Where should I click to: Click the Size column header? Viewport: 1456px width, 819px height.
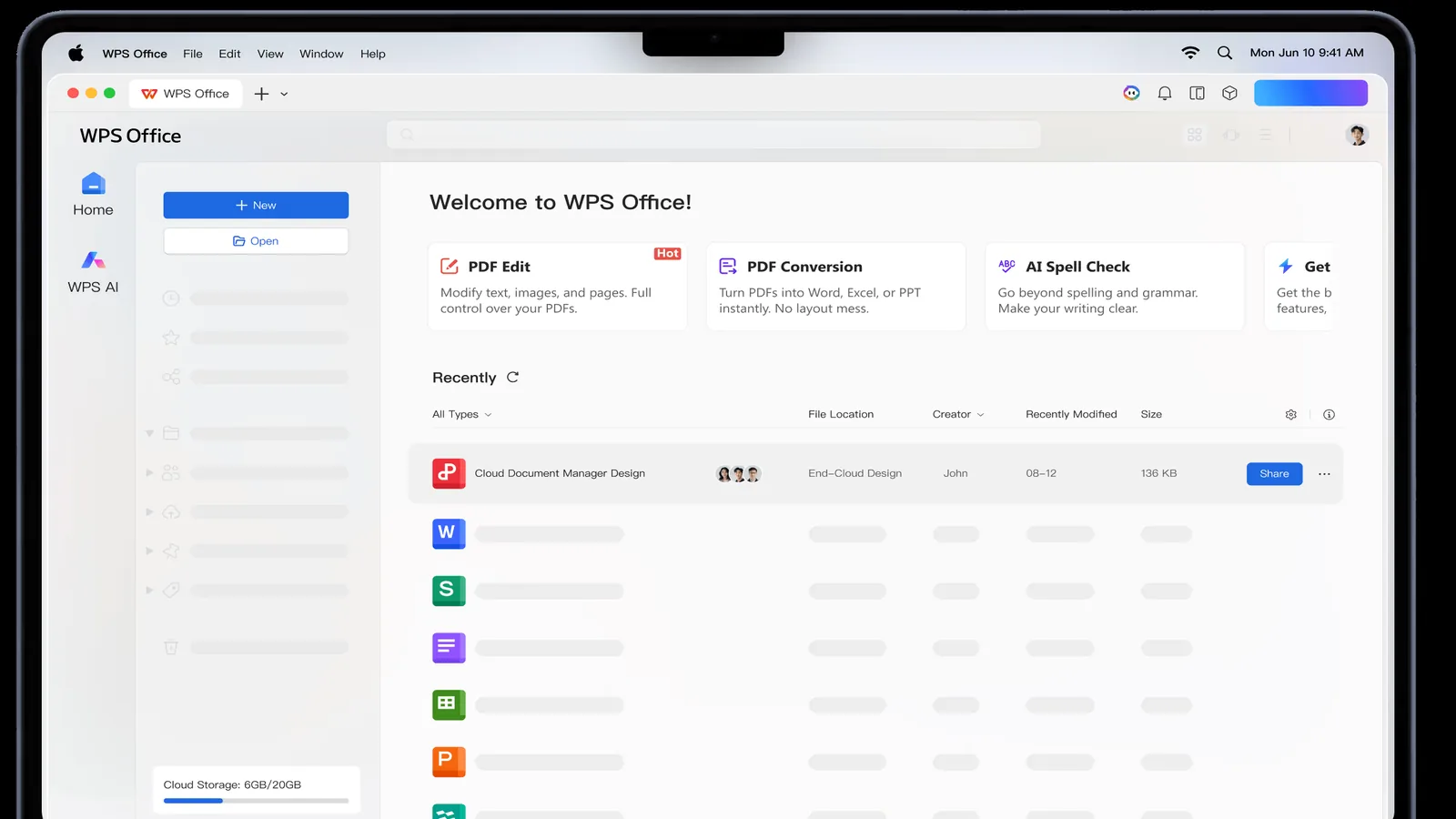[x=1151, y=414]
